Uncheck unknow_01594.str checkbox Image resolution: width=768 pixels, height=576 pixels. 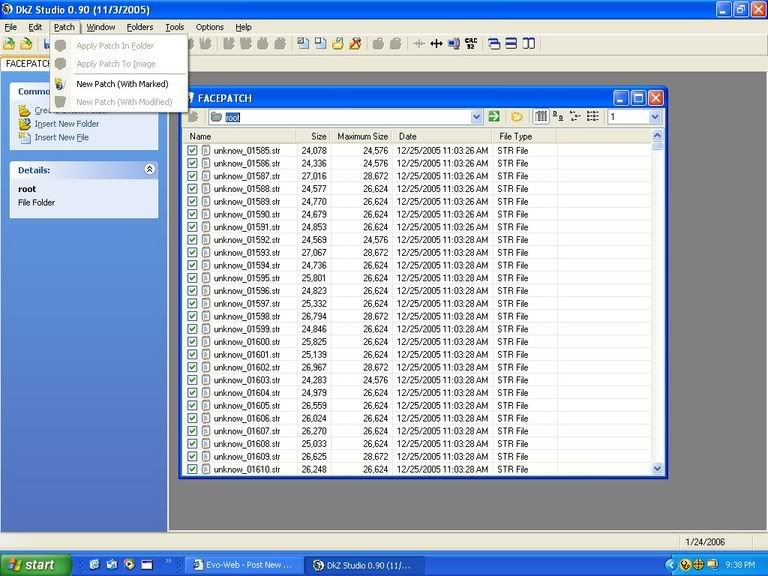192,265
